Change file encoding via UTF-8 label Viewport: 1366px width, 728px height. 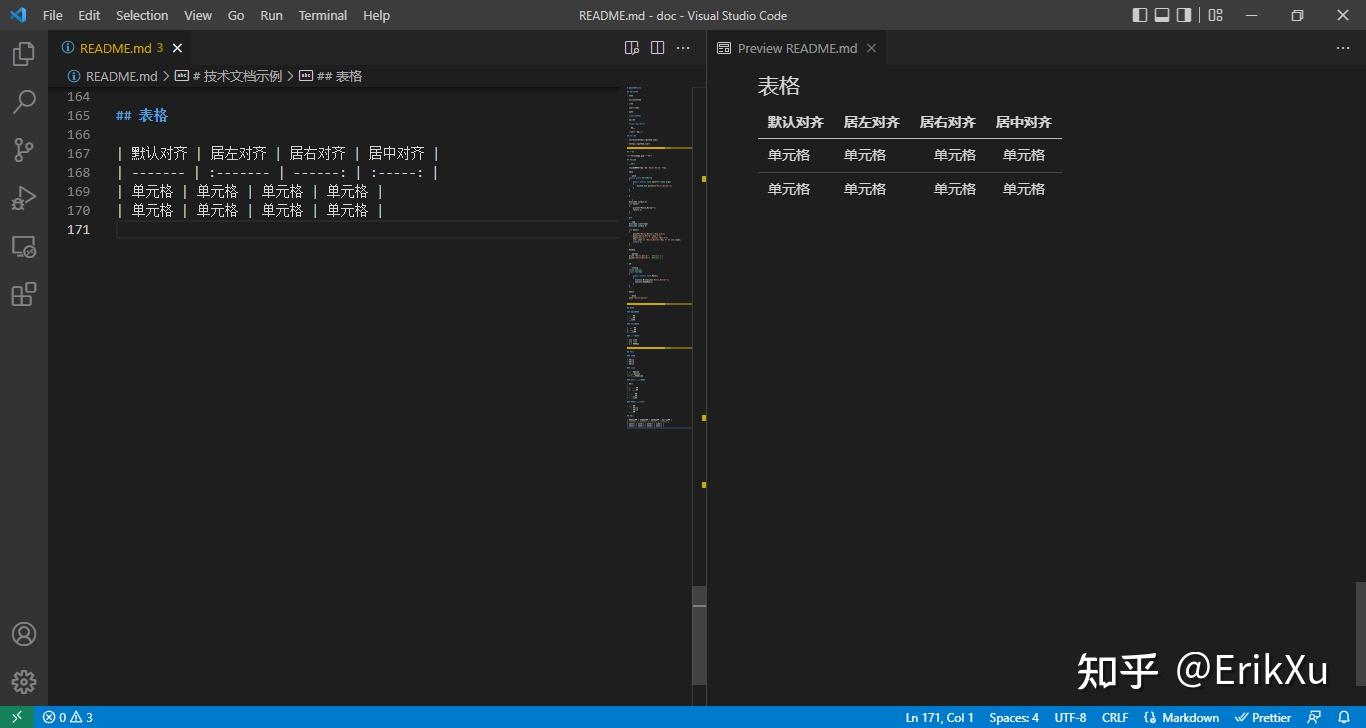pyautogui.click(x=1070, y=717)
